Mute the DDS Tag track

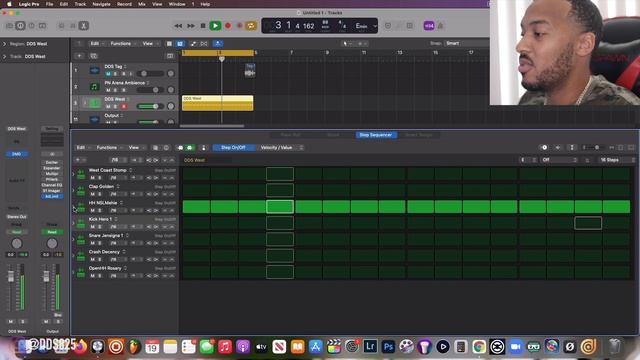[x=108, y=74]
